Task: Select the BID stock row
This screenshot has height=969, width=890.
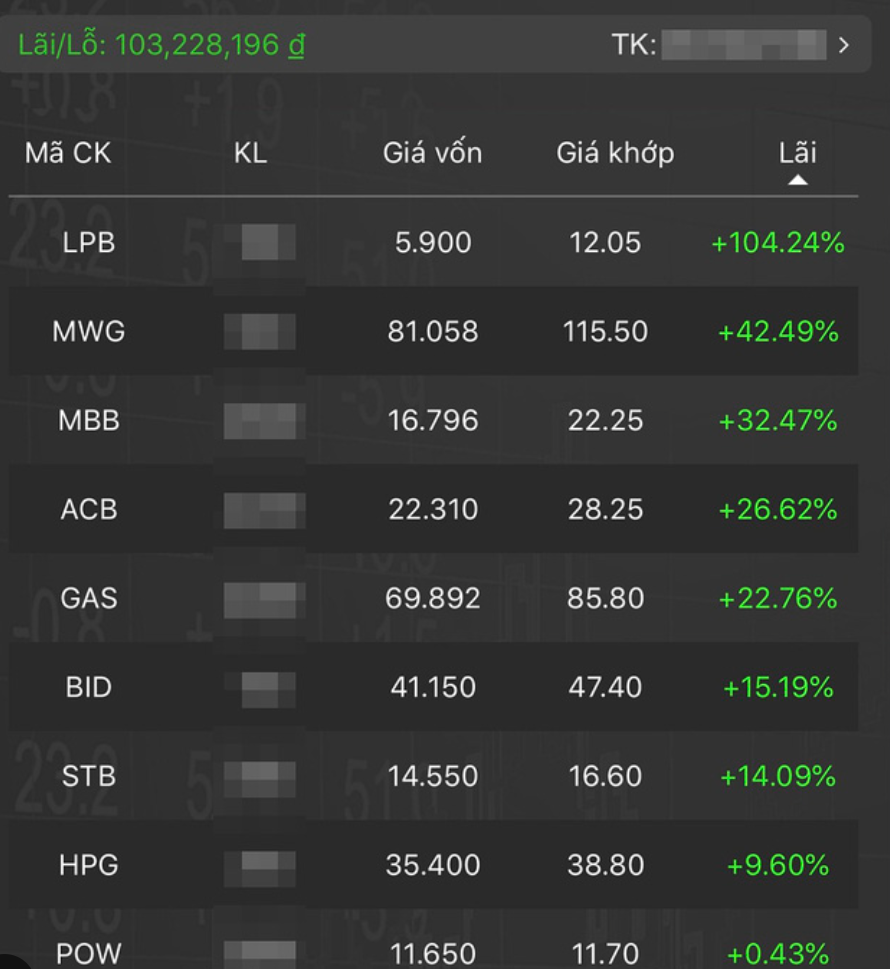Action: [x=433, y=687]
